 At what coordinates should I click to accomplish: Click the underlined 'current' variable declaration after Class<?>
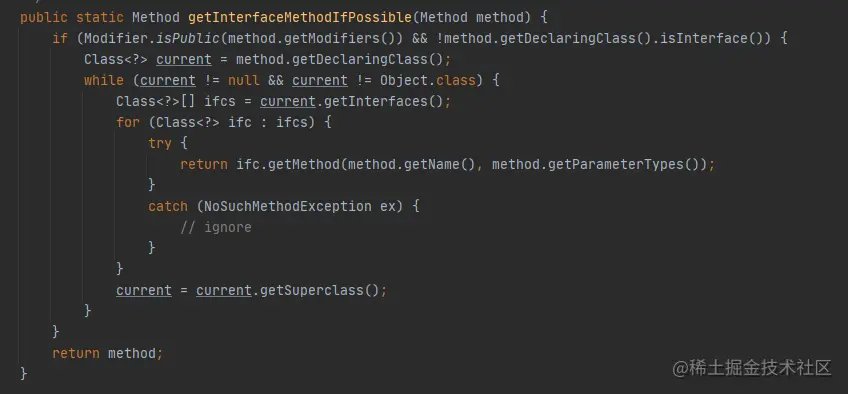[184, 59]
